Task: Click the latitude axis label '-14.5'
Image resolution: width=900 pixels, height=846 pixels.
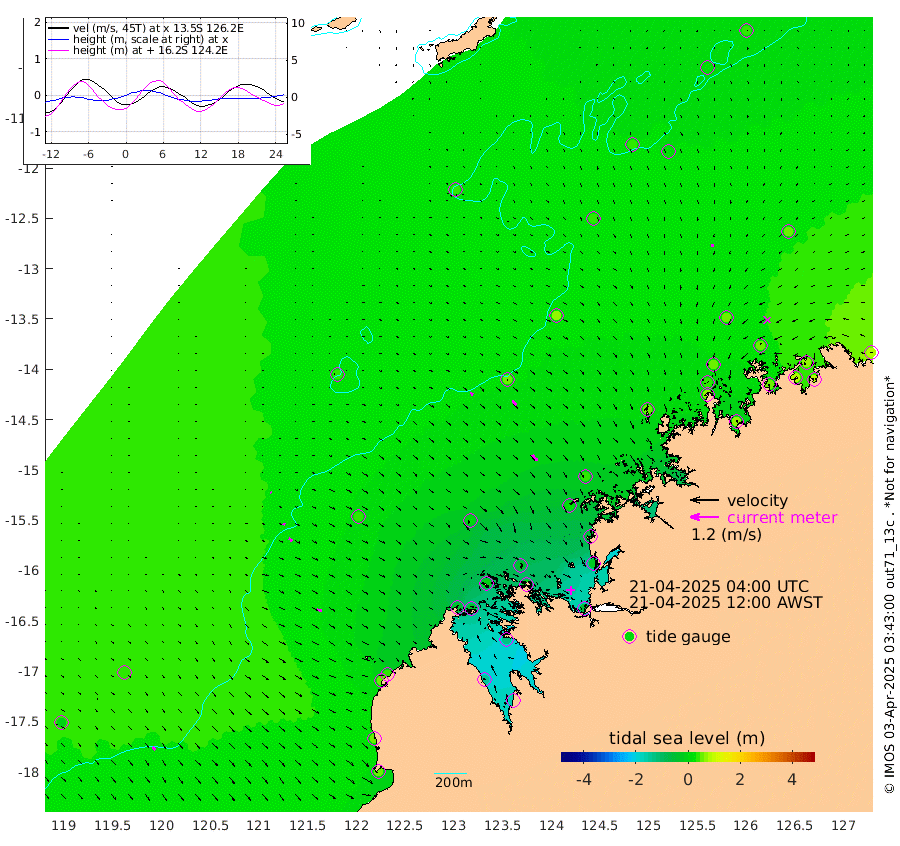Action: [22, 420]
